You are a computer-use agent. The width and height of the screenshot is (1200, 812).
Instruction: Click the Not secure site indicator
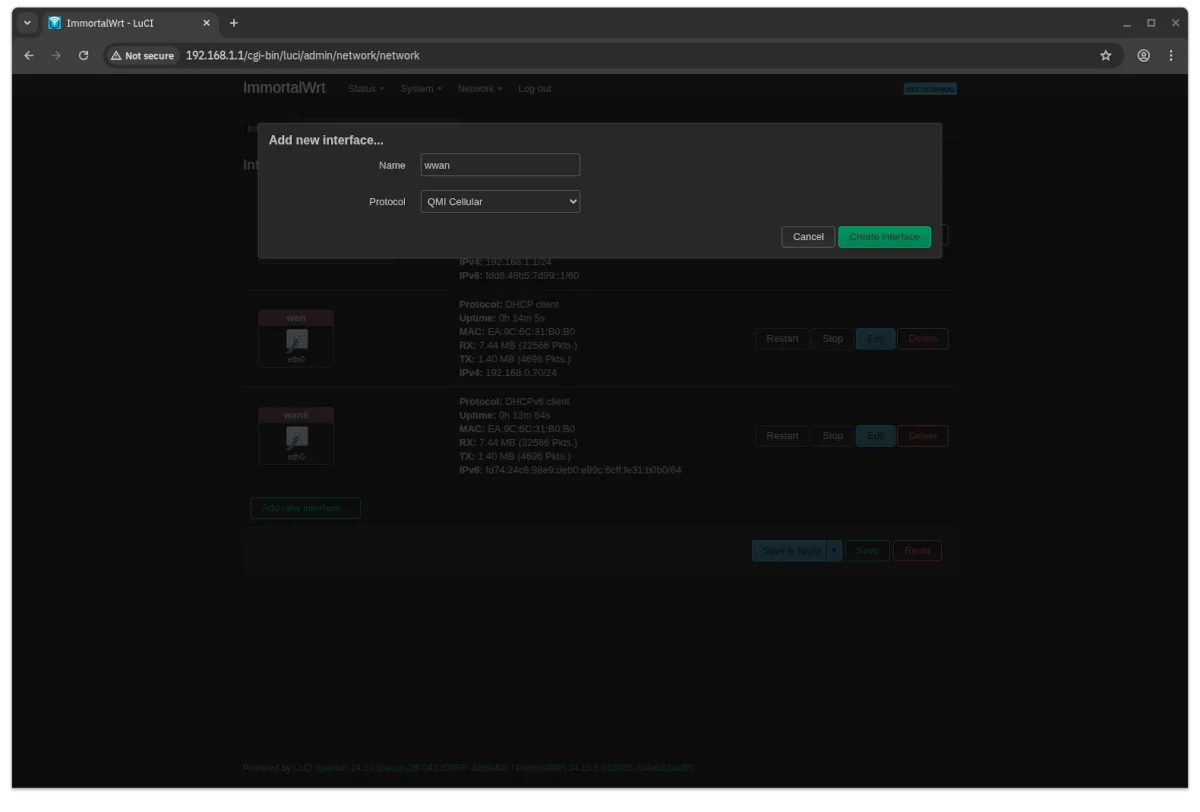(x=143, y=56)
